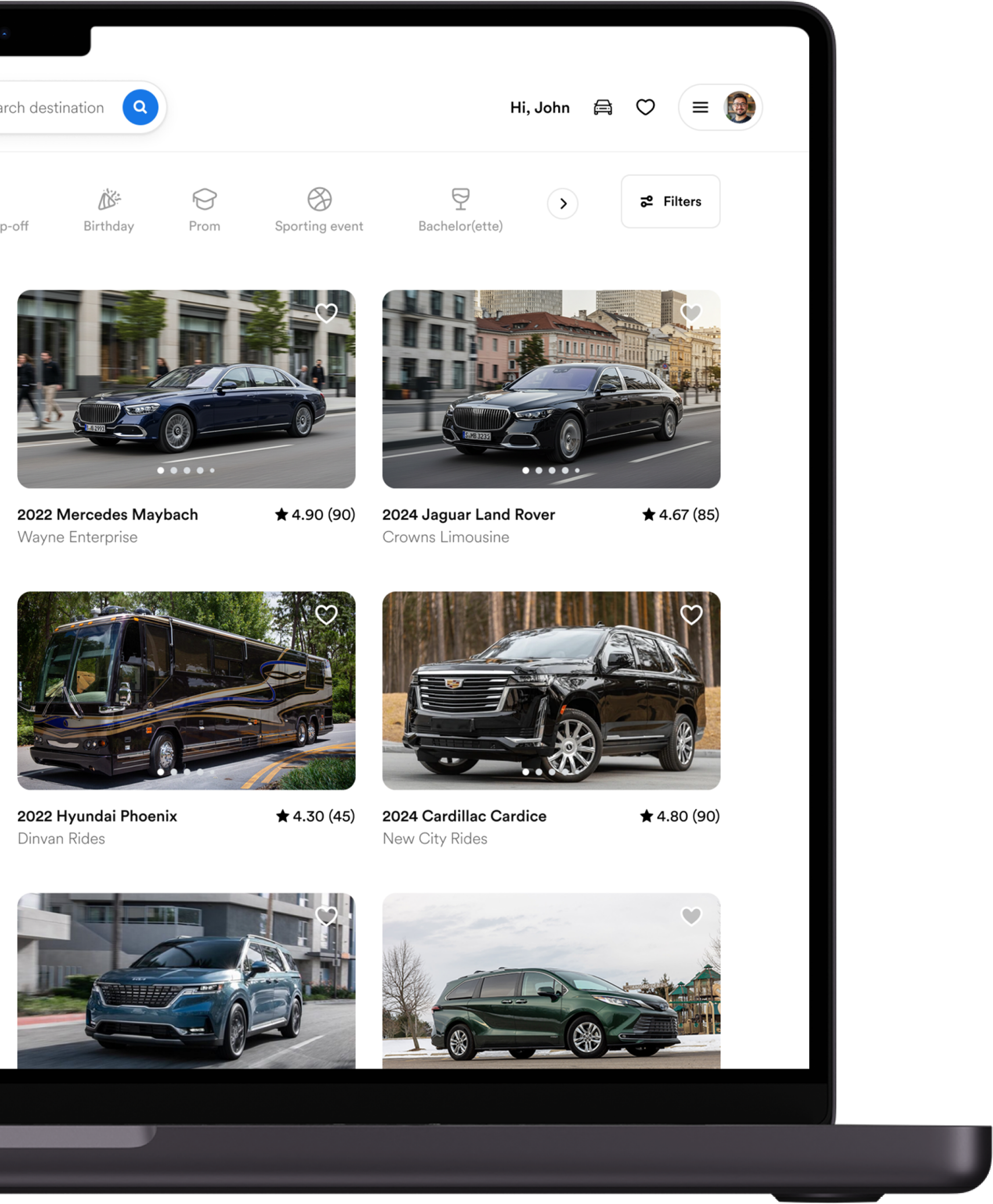Click the 4.30 (45) rating
This screenshot has height=1204, width=993.
316,816
